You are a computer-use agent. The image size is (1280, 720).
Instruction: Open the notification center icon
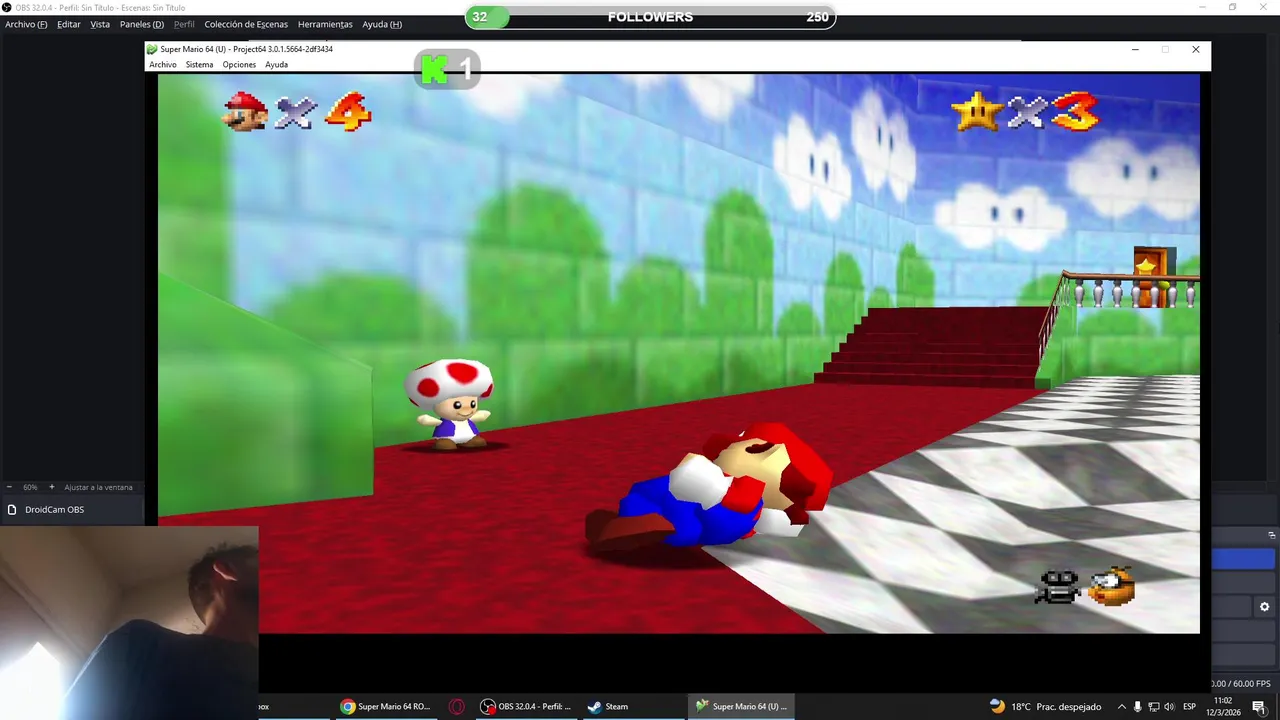pos(1259,706)
